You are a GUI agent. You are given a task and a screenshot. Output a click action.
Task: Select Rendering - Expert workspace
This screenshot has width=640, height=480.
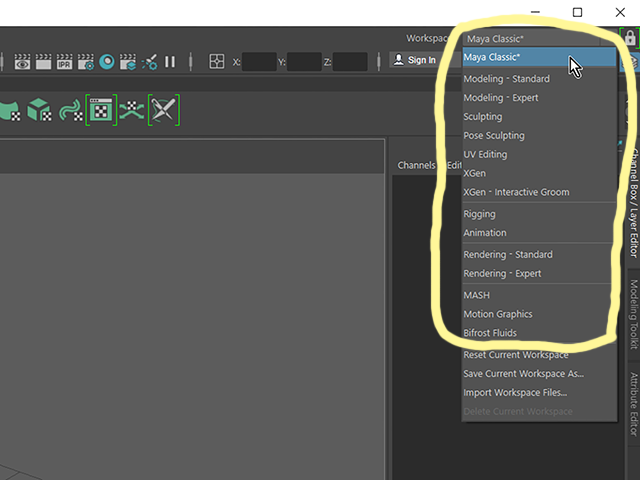coord(539,273)
